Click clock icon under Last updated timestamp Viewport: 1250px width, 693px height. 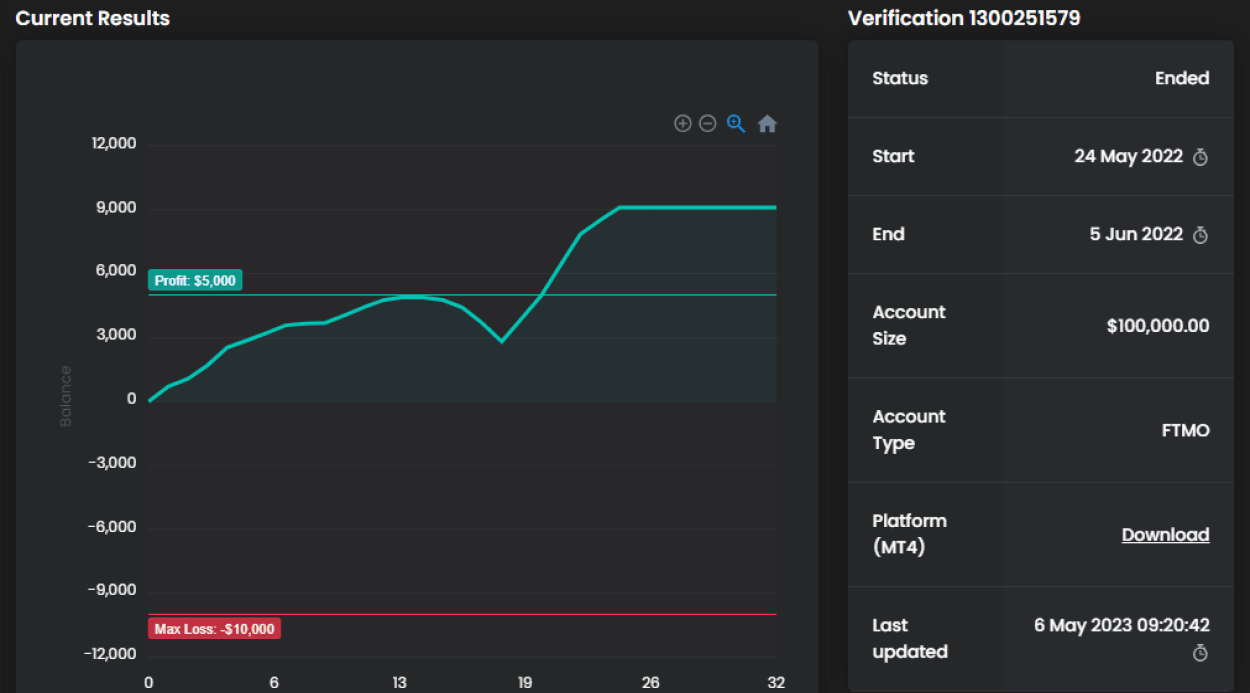point(1201,653)
